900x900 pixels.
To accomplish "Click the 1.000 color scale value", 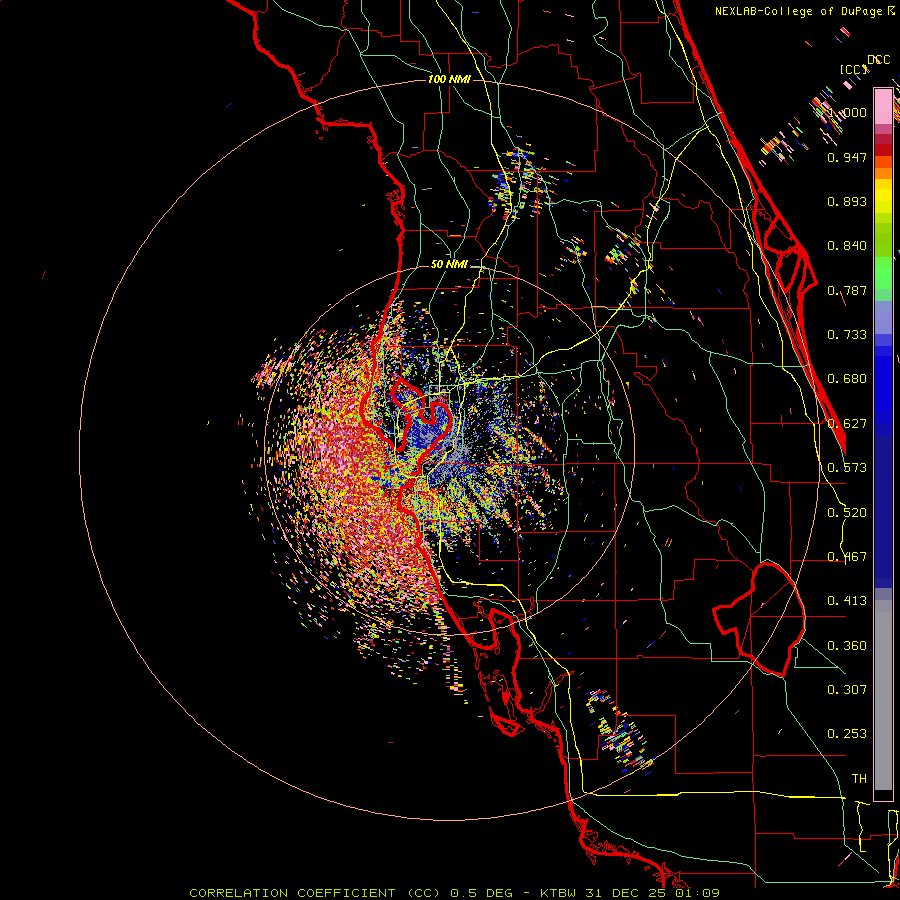I will pos(847,112).
